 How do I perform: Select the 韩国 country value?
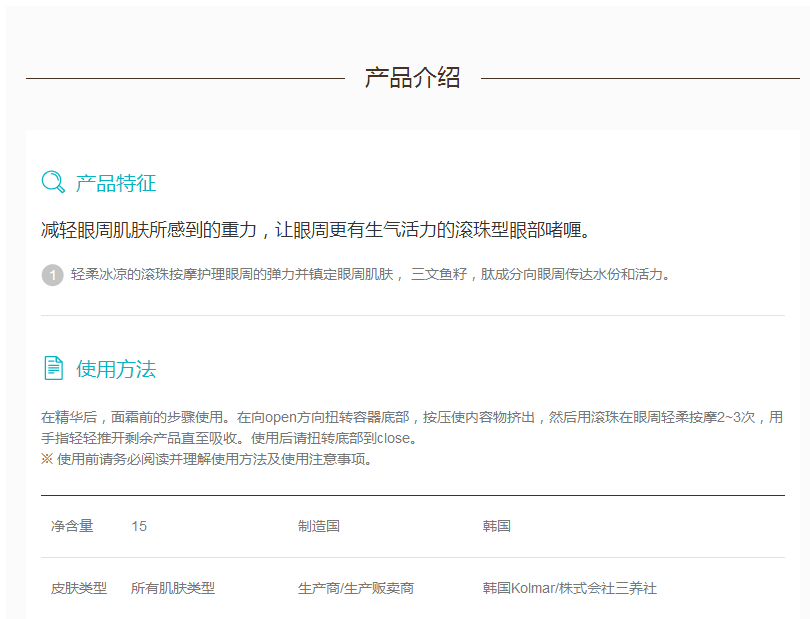[496, 526]
